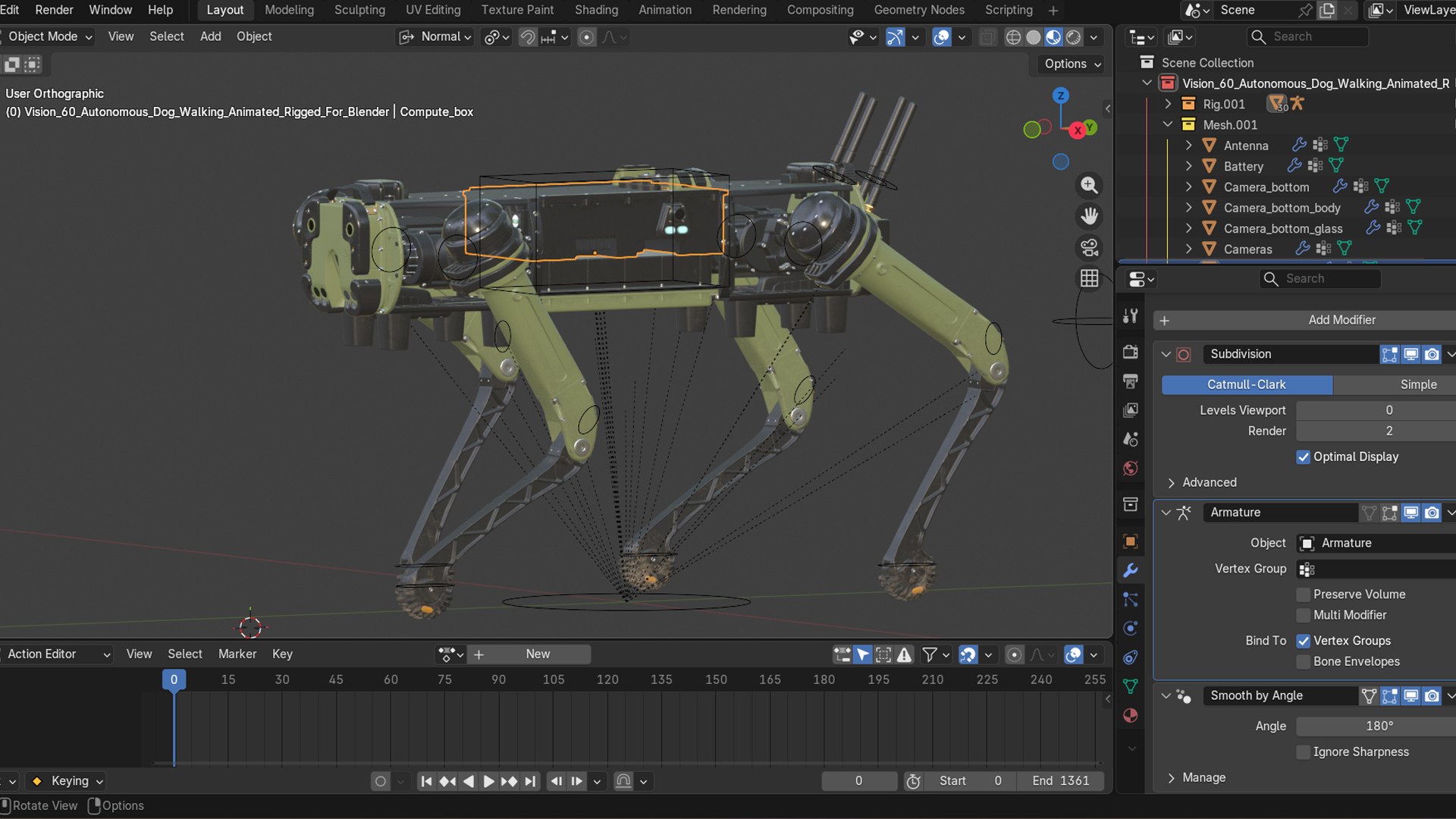Play the animation forward
1456x819 pixels.
(x=488, y=781)
